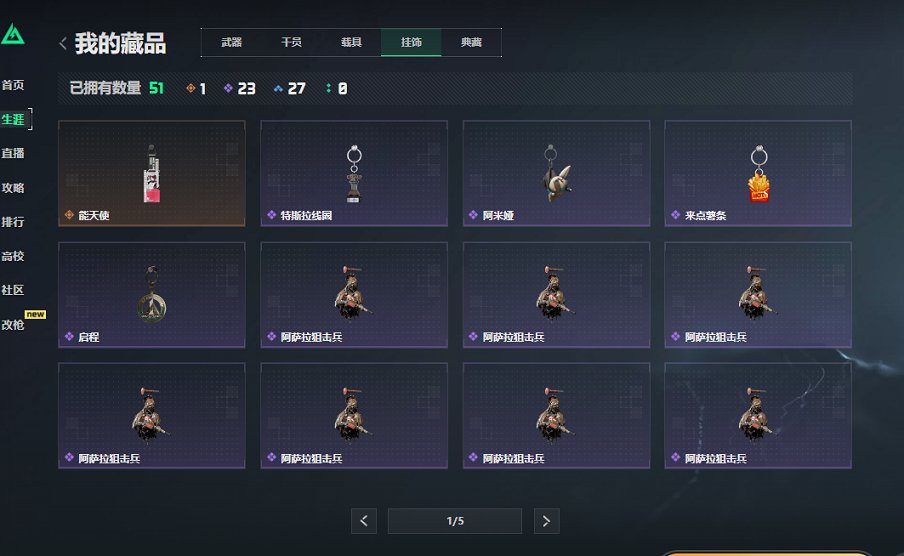This screenshot has height=556, width=904.
Task: Go back using the arrow beside 我的藏品
Action: (x=63, y=43)
